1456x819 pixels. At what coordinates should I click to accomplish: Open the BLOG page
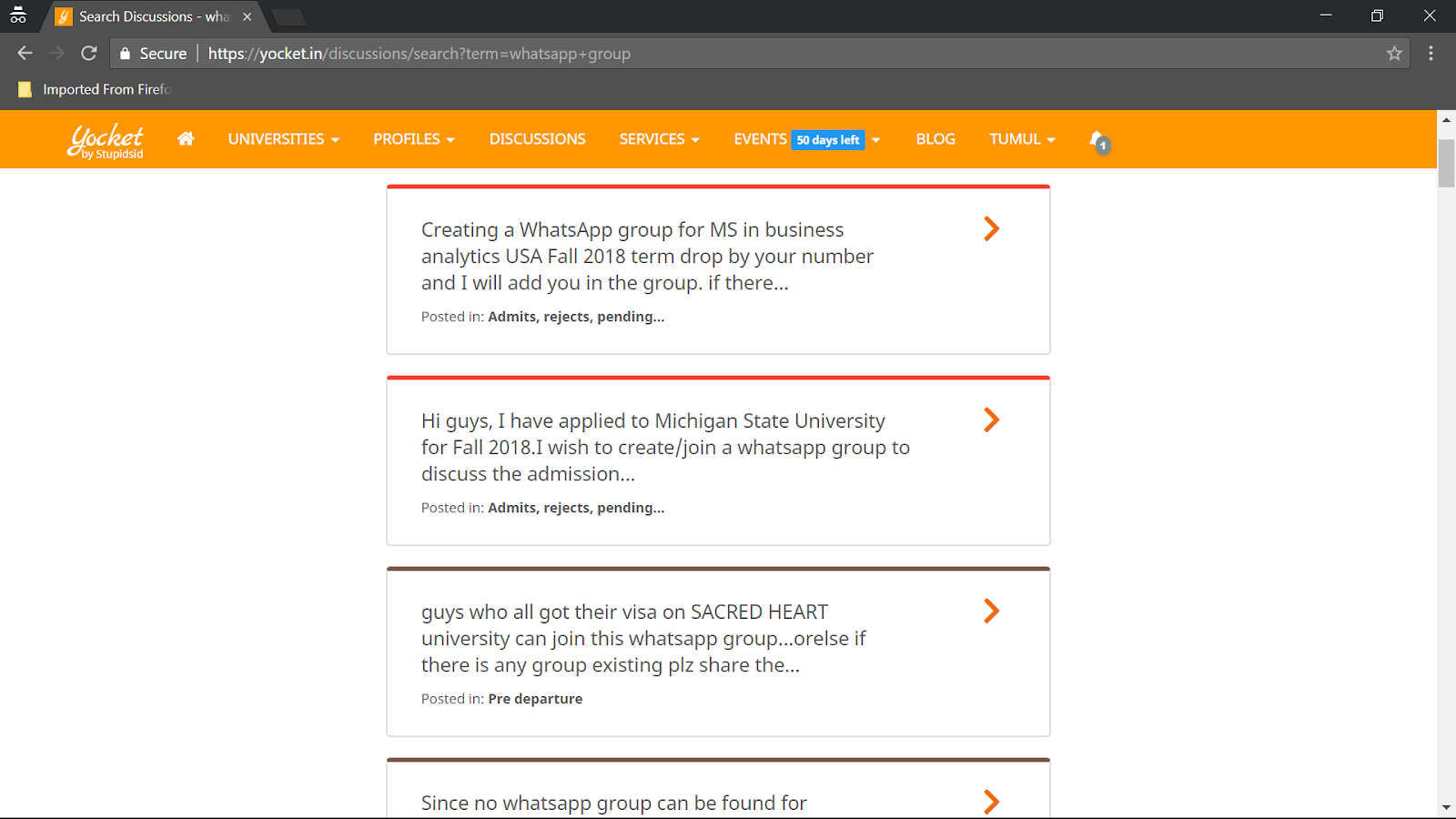click(935, 139)
